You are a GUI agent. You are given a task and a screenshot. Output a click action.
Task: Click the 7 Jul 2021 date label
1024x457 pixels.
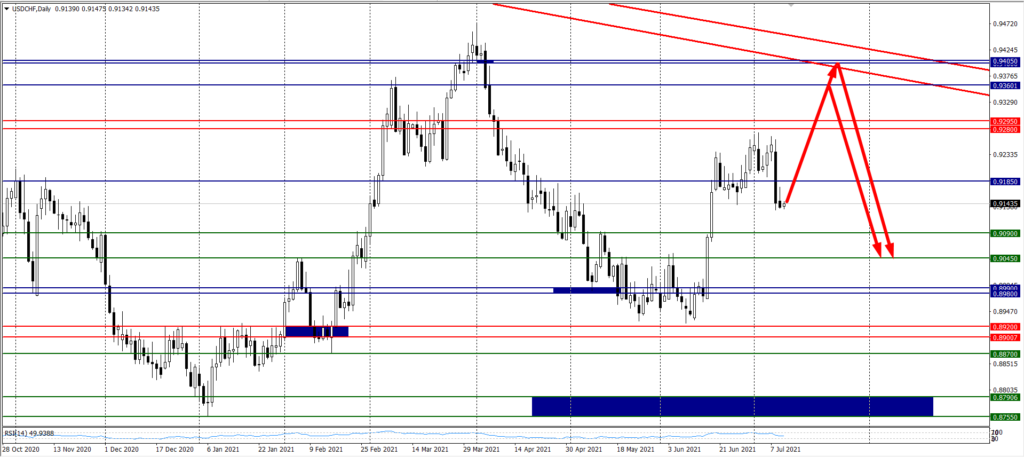(x=787, y=450)
